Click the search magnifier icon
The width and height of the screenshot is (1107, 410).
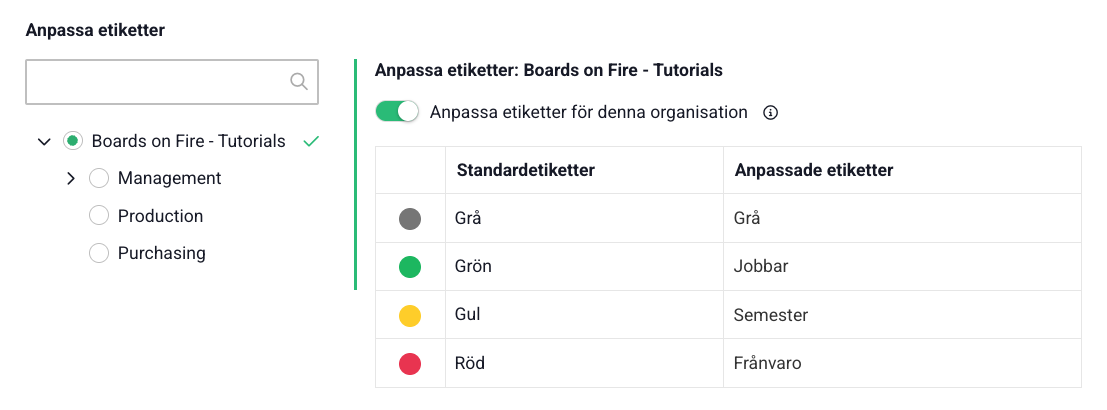click(298, 82)
